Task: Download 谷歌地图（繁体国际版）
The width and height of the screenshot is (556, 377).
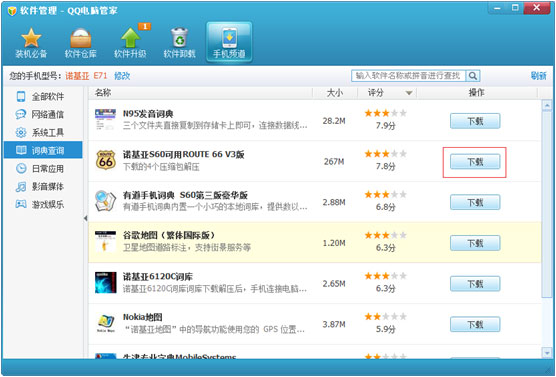Action: pyautogui.click(x=475, y=243)
